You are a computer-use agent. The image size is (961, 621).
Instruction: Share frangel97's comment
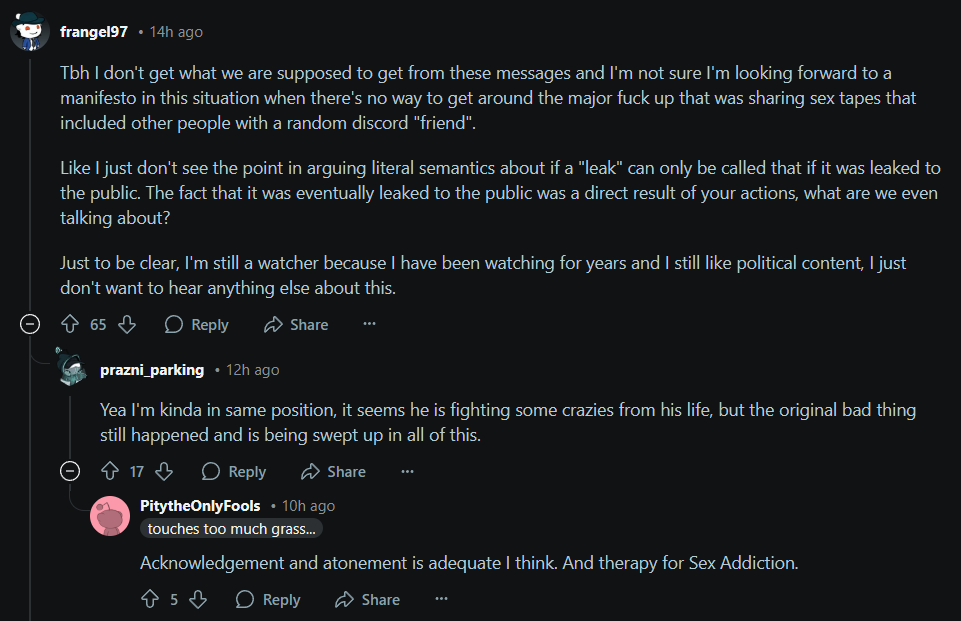[297, 324]
